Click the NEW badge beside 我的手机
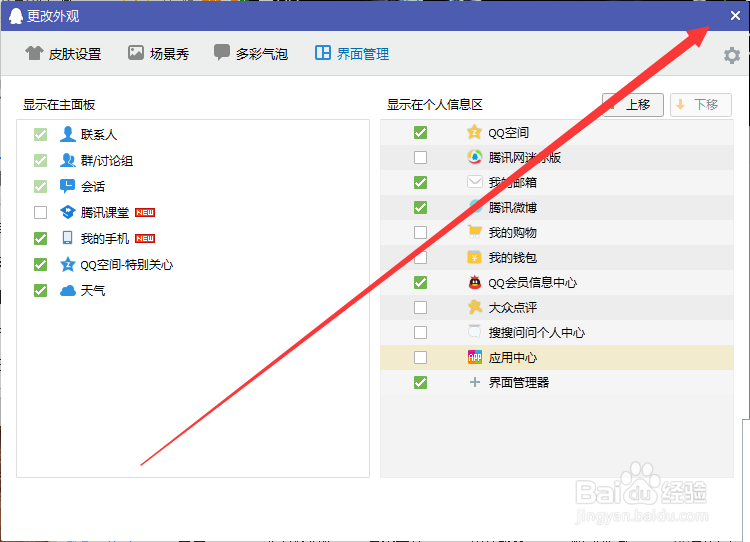 [x=145, y=238]
